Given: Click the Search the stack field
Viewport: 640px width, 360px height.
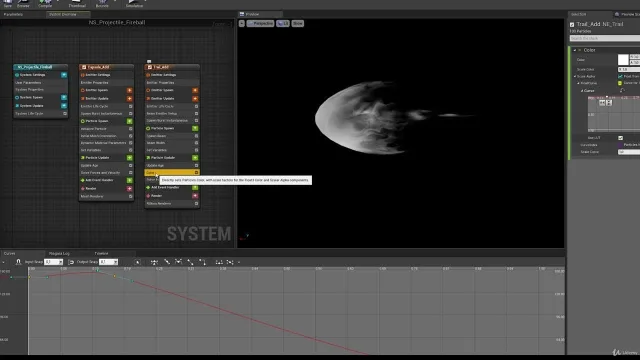Looking at the screenshot, I should [604, 38].
